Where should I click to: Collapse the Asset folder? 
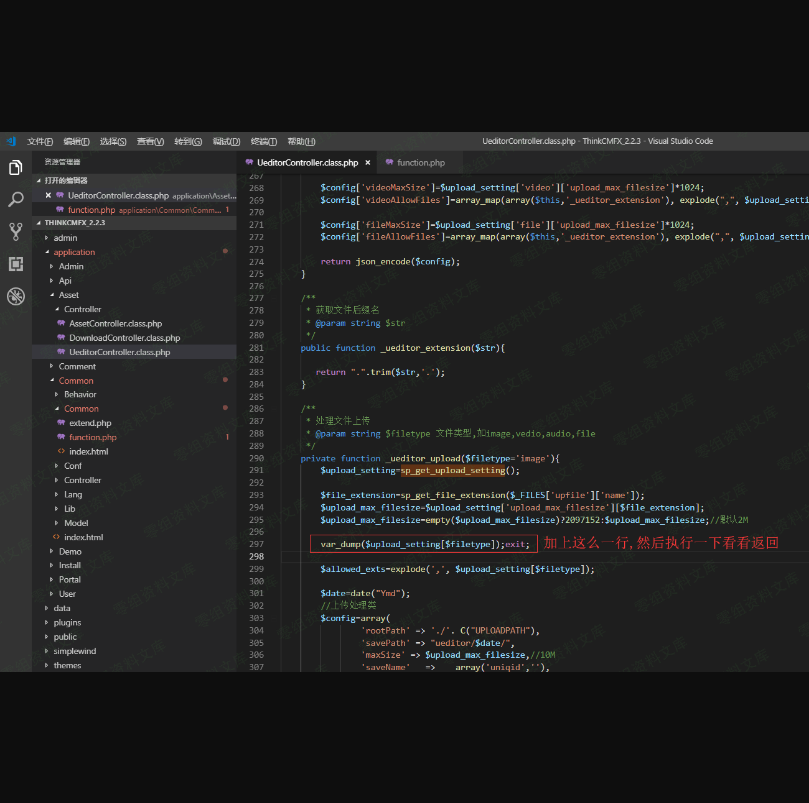(68, 295)
